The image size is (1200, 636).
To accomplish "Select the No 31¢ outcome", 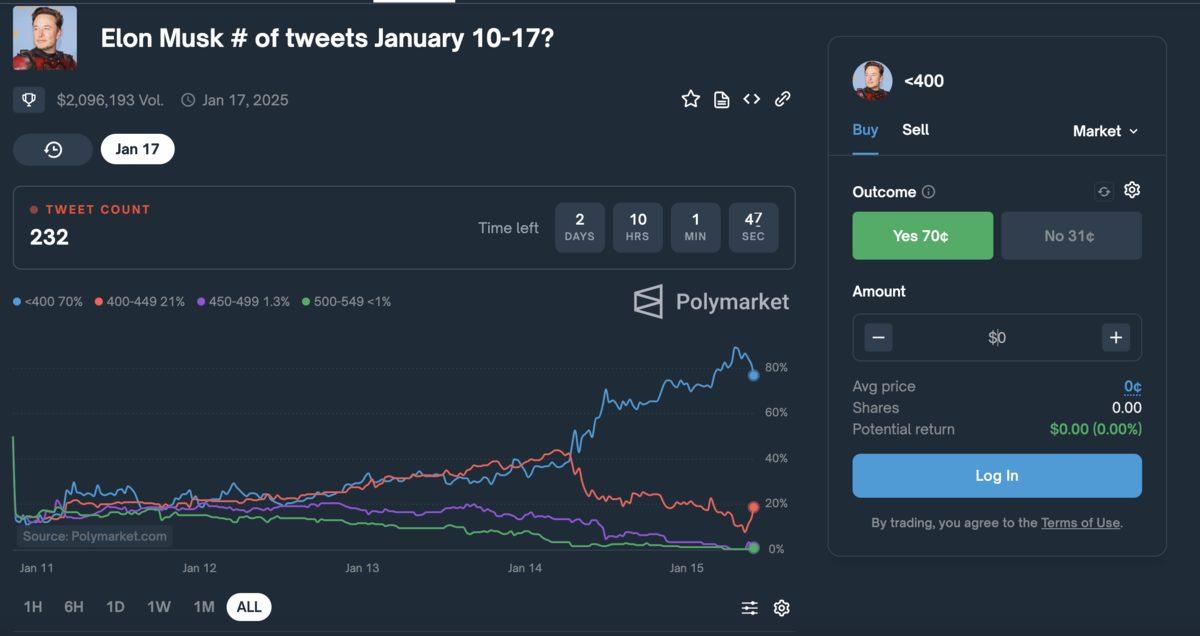I will (1071, 236).
